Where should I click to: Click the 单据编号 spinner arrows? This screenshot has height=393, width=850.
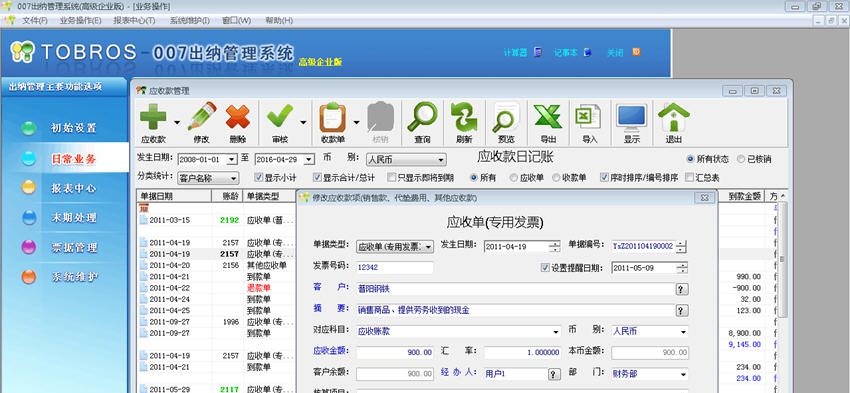[x=681, y=247]
